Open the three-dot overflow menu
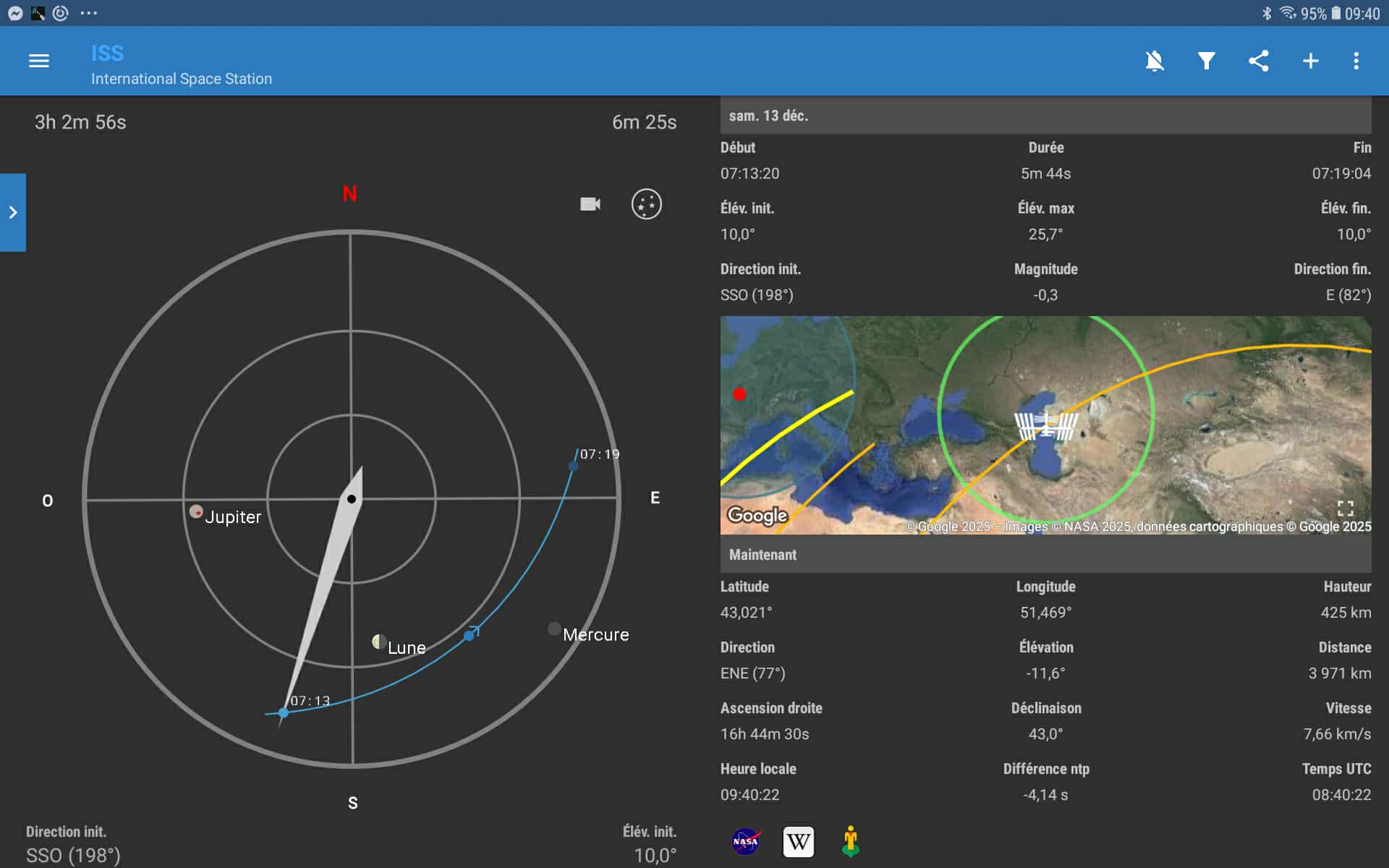The width and height of the screenshot is (1389, 868). click(1356, 61)
